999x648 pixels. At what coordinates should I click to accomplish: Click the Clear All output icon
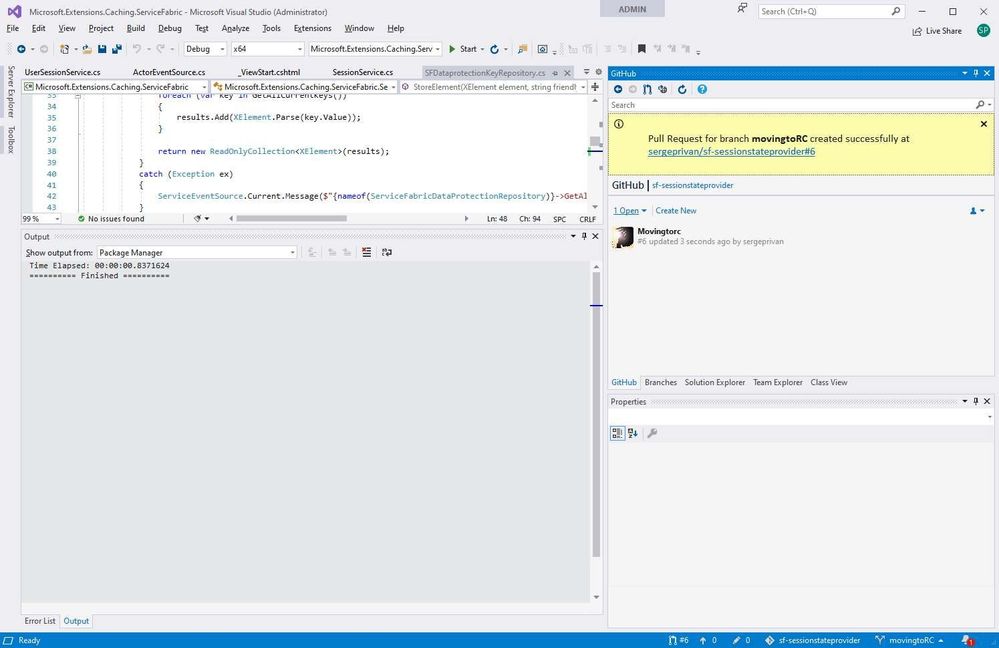366,252
